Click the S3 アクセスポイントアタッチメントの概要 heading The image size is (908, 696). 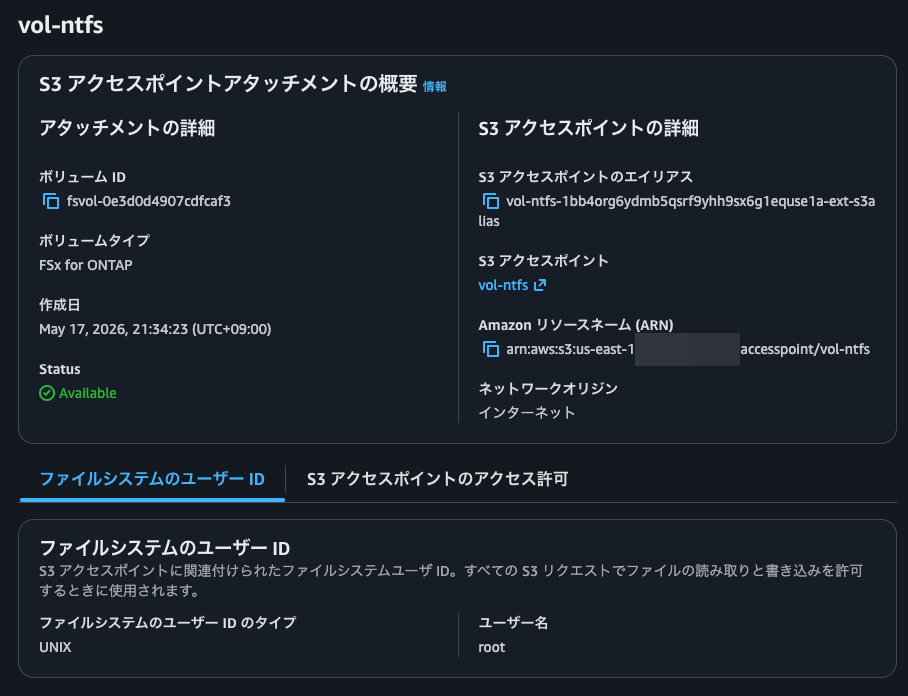[228, 84]
